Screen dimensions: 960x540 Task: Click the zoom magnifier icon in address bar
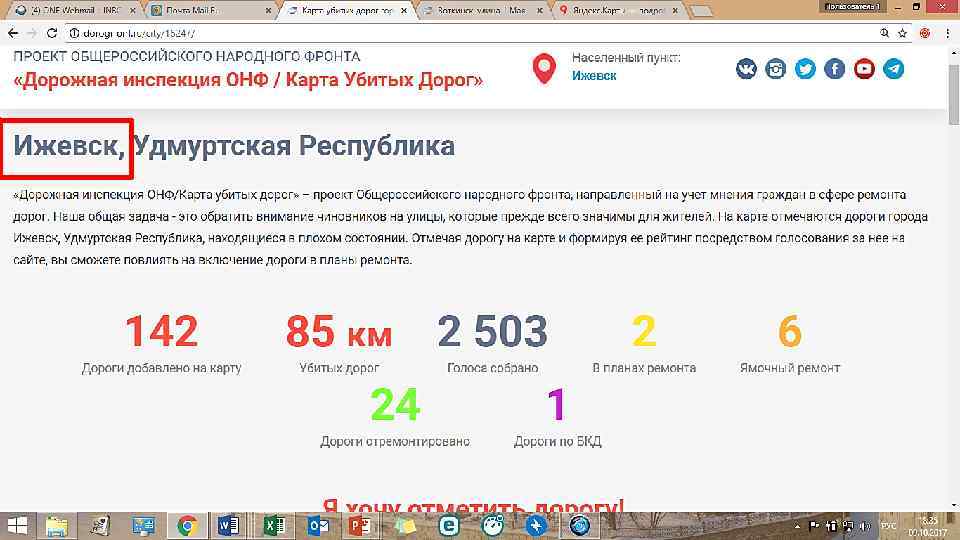click(x=884, y=34)
